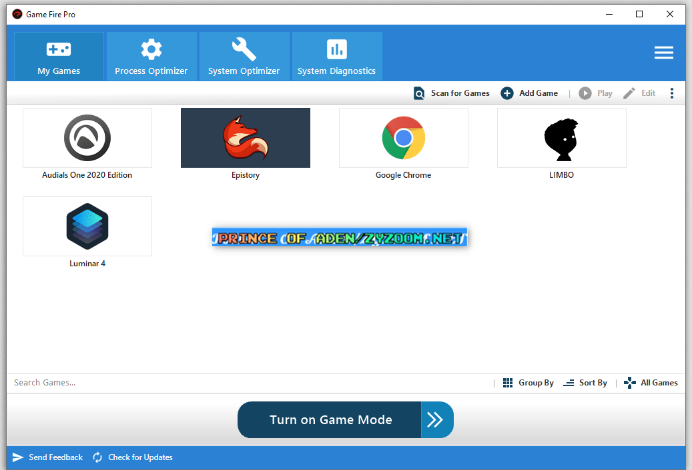Click the Check for Updates link

point(140,458)
